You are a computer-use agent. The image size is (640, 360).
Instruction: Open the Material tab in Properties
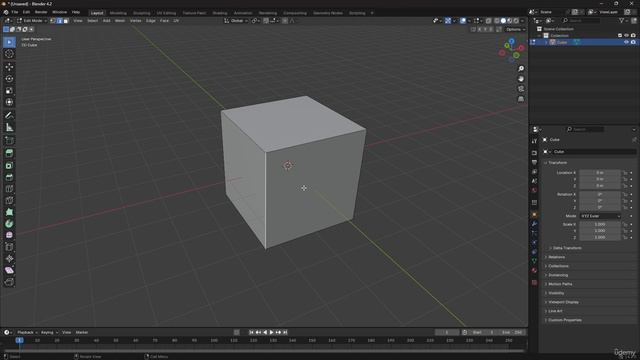click(x=534, y=270)
